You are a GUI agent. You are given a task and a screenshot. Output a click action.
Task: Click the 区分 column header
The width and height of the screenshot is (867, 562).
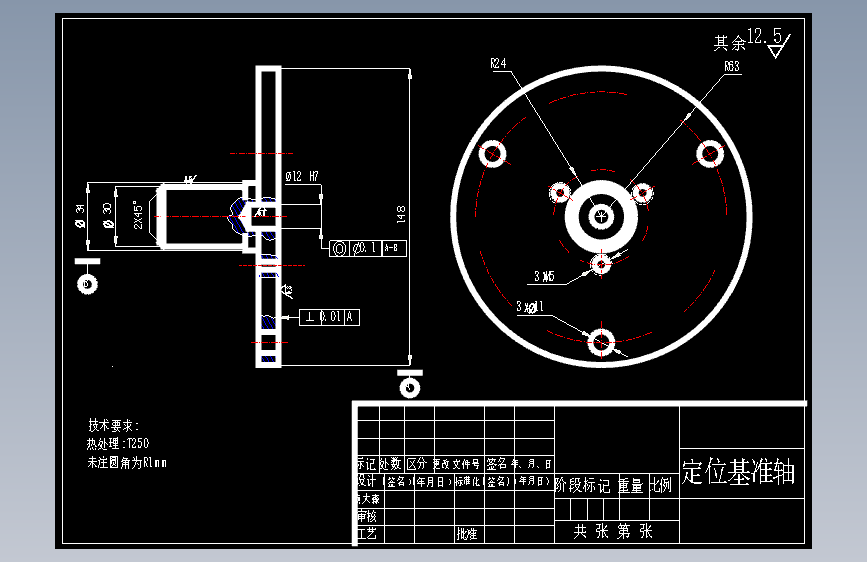tap(417, 464)
